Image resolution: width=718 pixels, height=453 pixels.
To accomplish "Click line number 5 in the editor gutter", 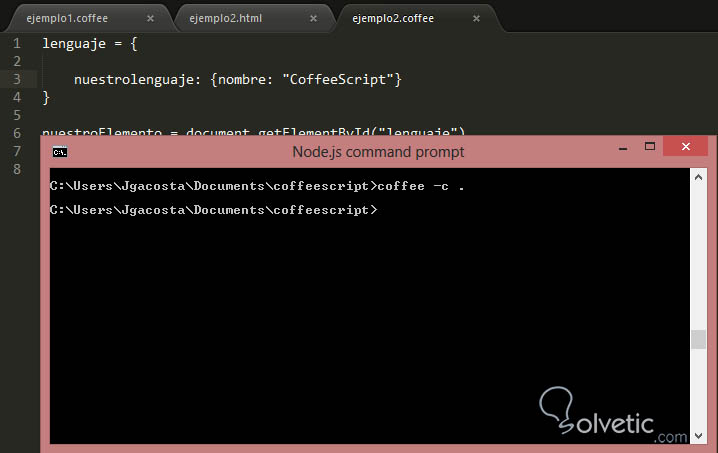I will click(x=17, y=115).
